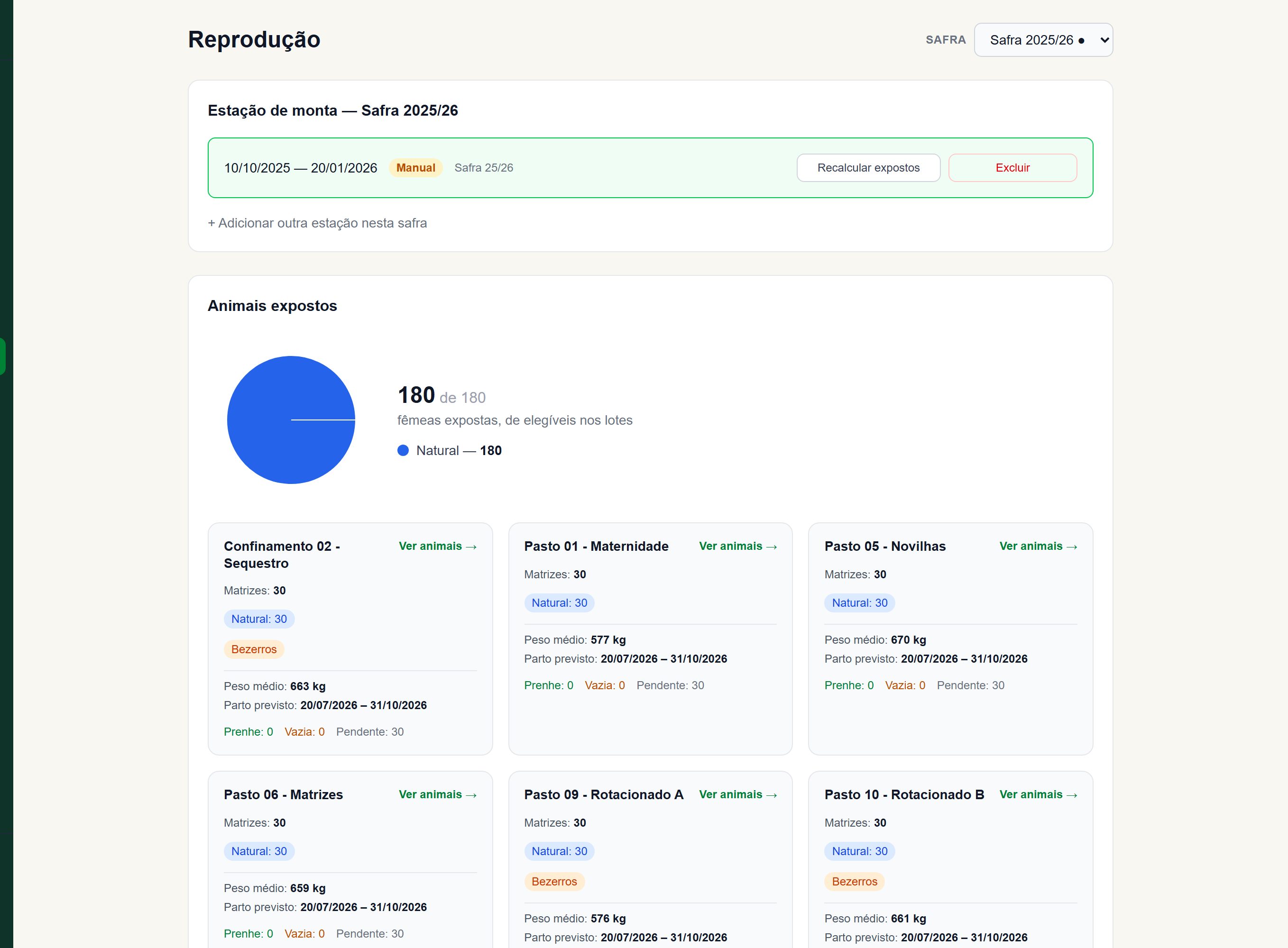Click Vazia: 0 in Confinamento 02 card
1288x948 pixels.
(304, 732)
